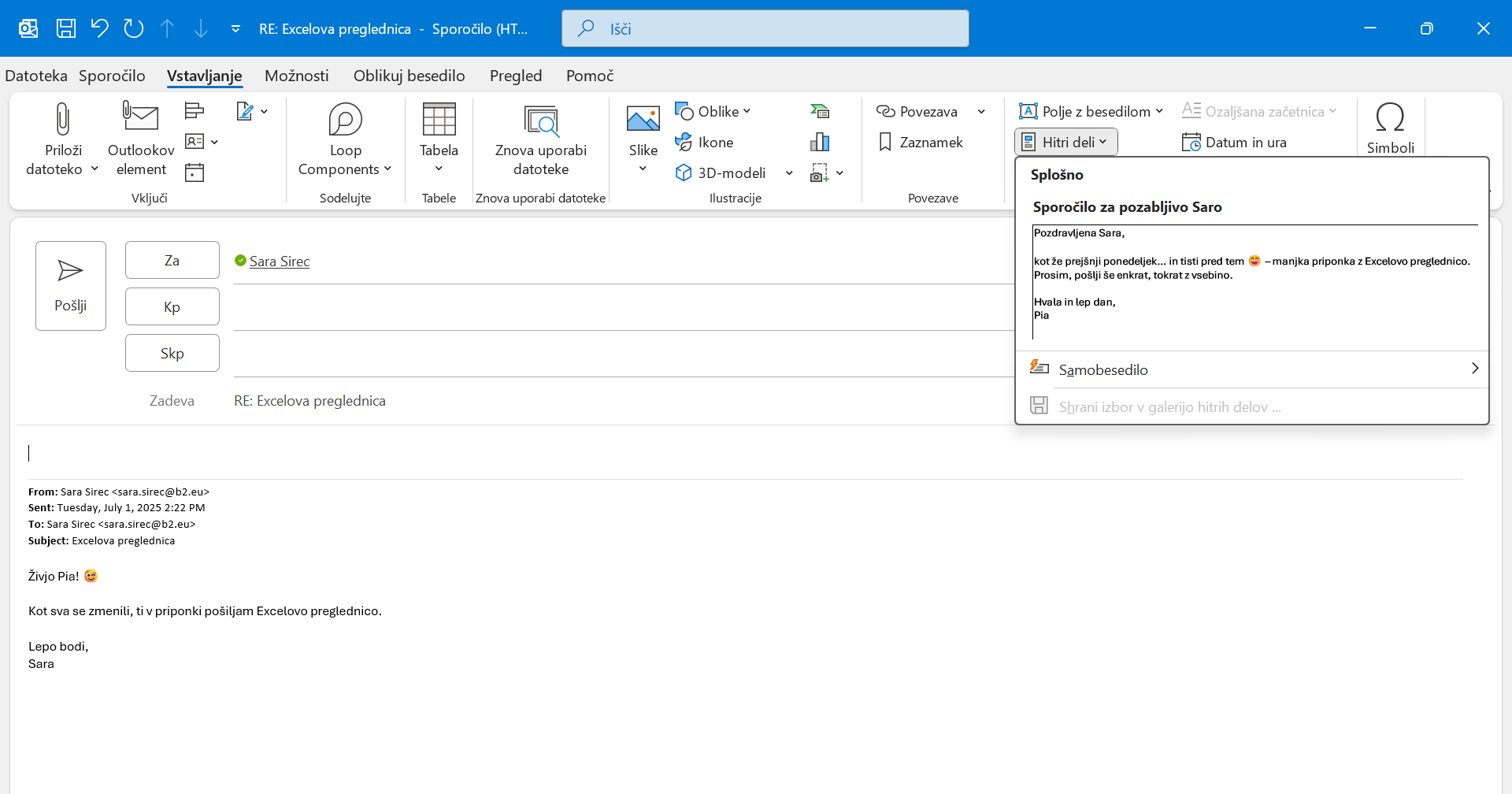Click the Save icon in title bar
1512x794 pixels.
[66, 28]
